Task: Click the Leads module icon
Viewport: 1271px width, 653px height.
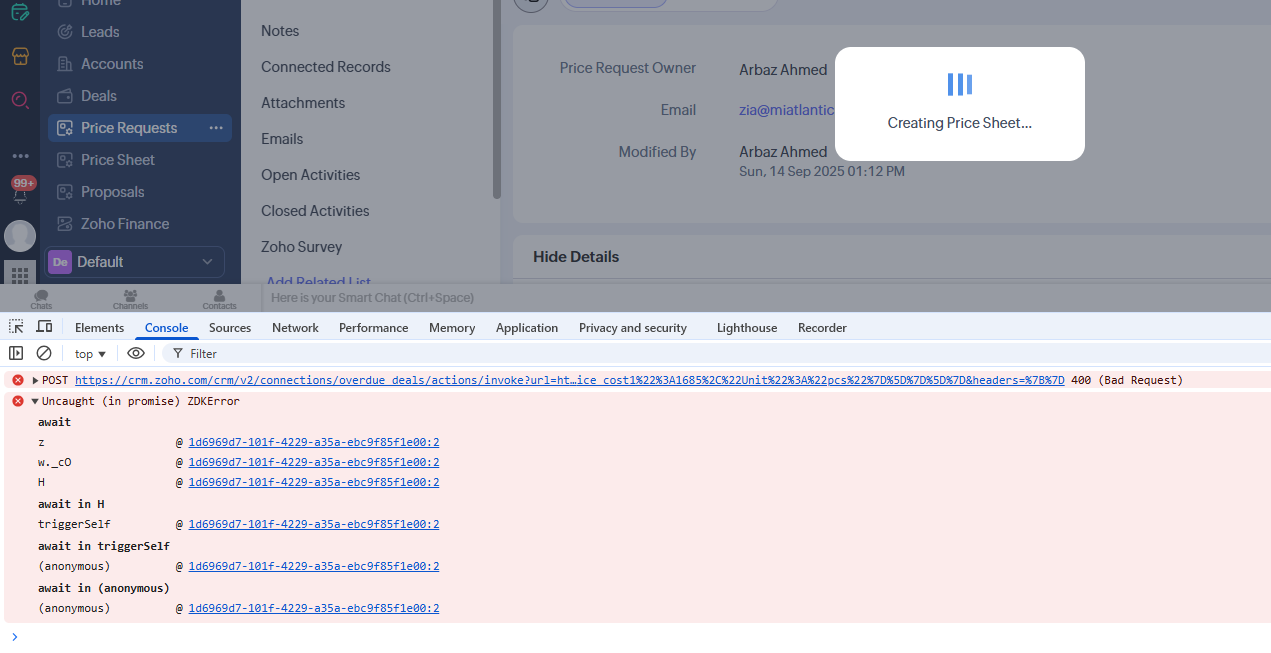Action: click(x=64, y=32)
